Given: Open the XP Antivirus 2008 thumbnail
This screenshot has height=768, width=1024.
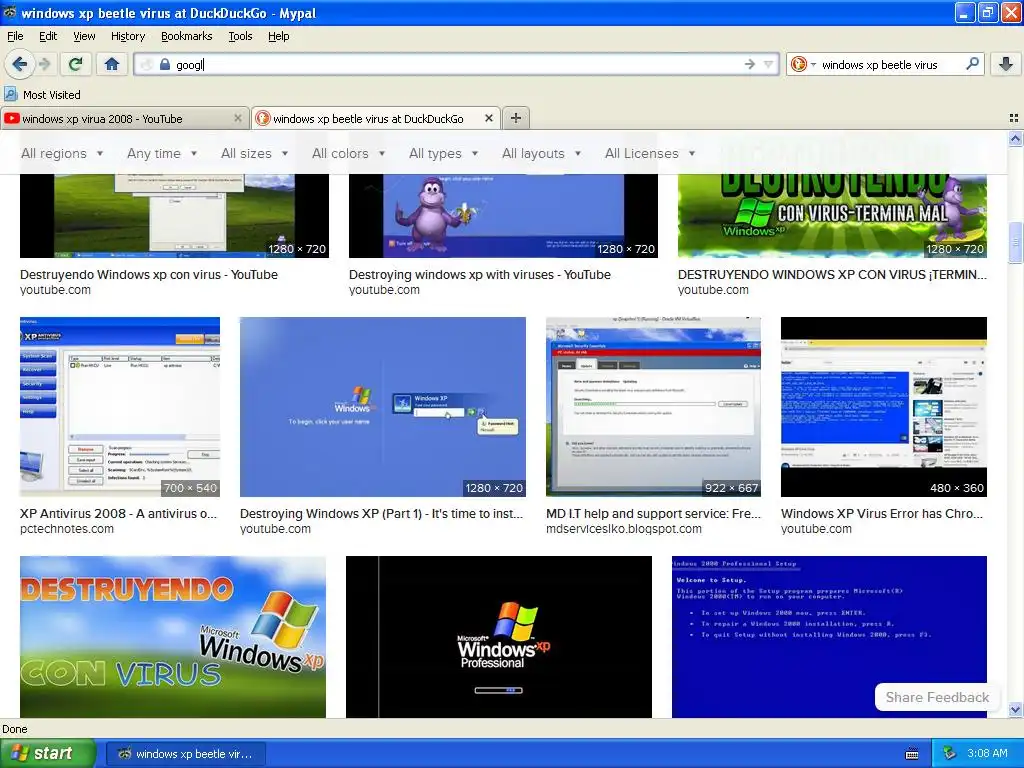Looking at the screenshot, I should 120,407.
